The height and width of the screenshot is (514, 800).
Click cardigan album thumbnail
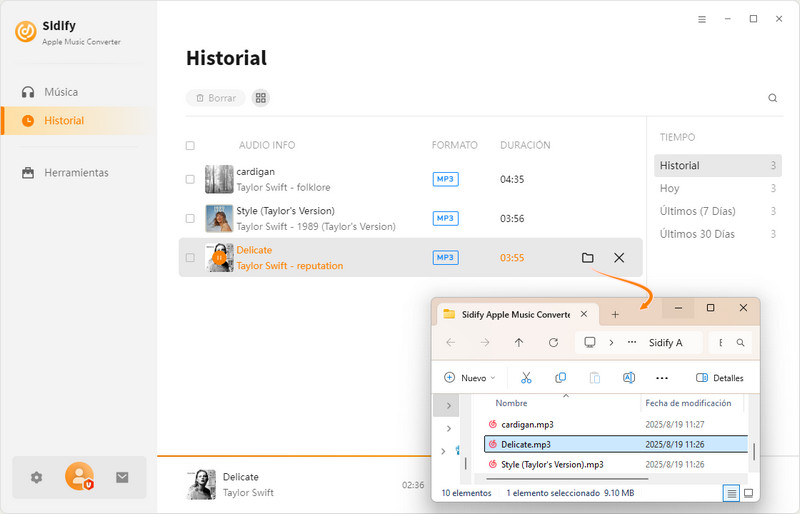click(219, 179)
